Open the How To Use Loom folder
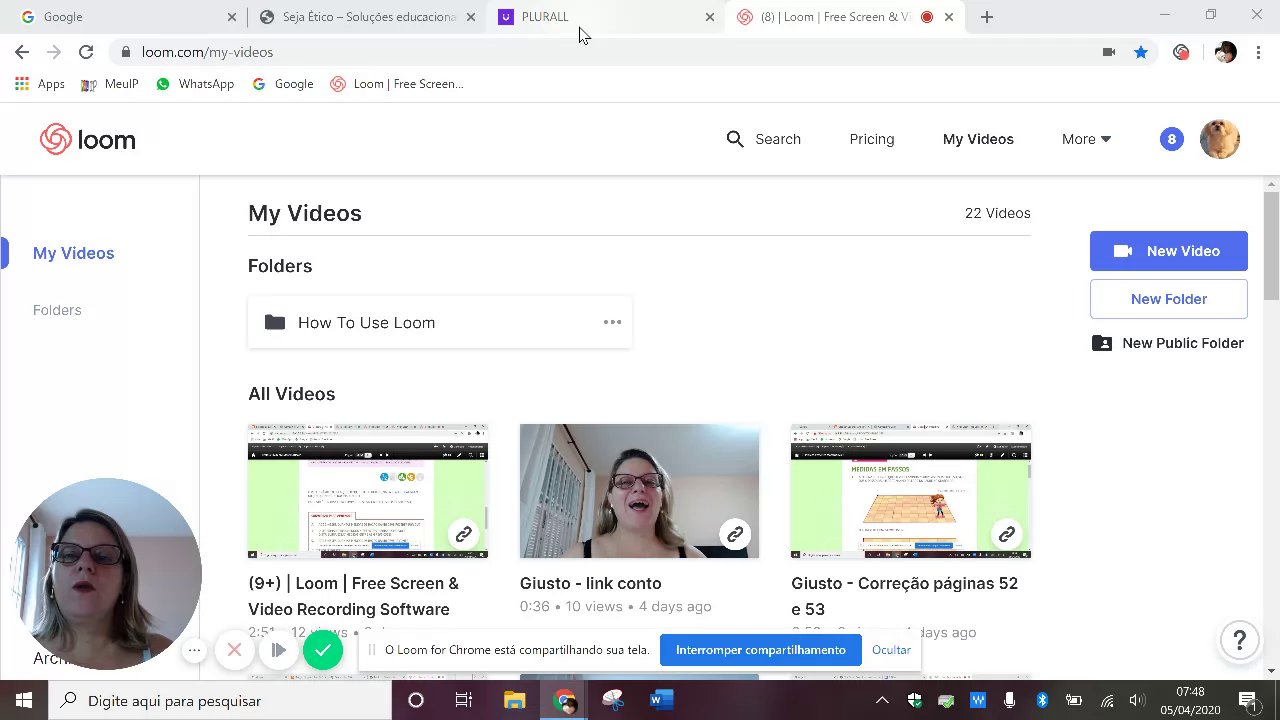The height and width of the screenshot is (720, 1280). 440,322
